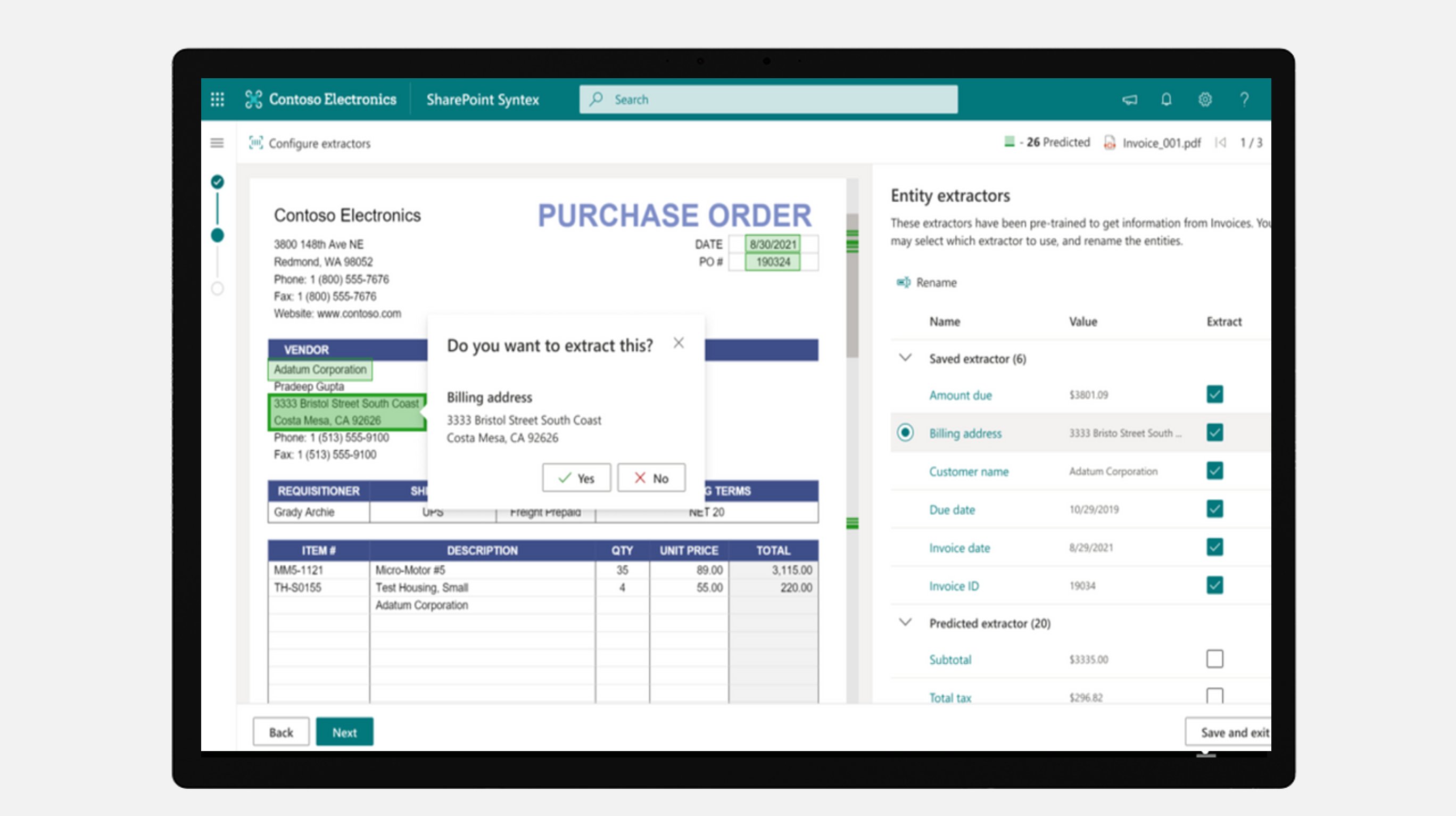The image size is (1456, 816).
Task: Click the Contoso Electronics logo icon
Action: tap(253, 99)
